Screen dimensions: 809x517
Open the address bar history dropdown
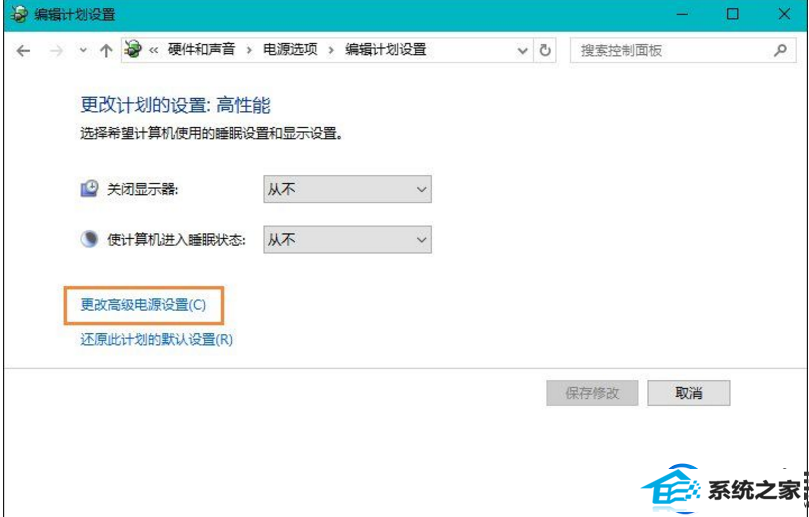523,51
